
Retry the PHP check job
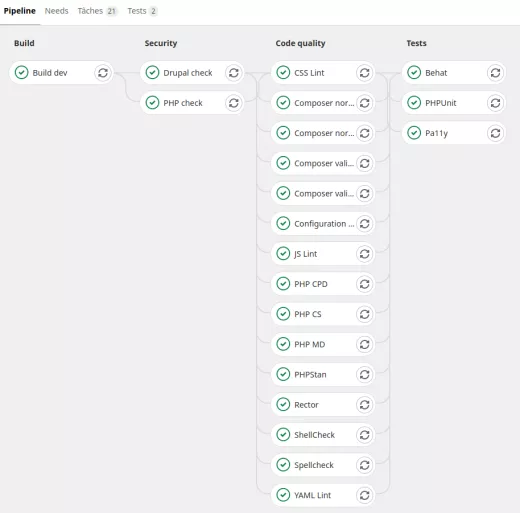[x=234, y=103]
